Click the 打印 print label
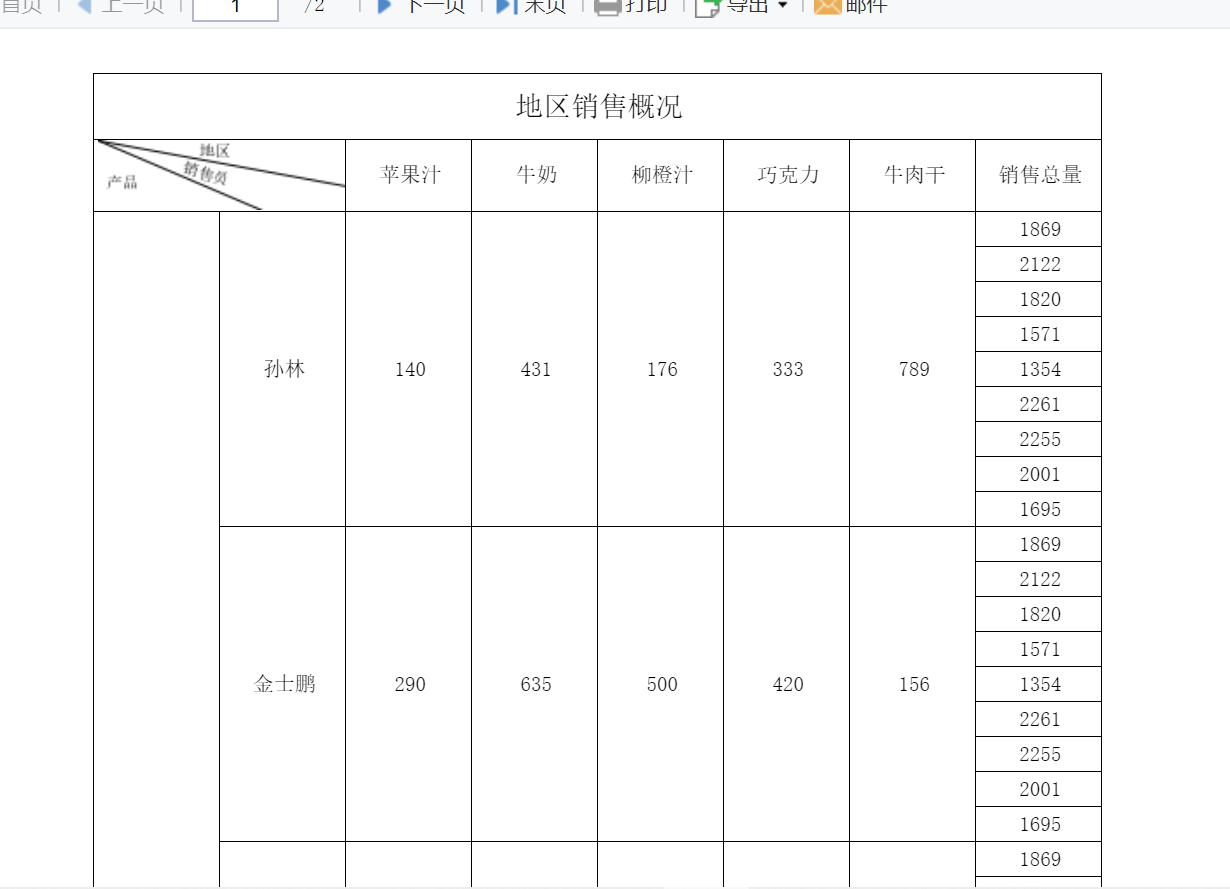Image resolution: width=1230 pixels, height=889 pixels. (x=646, y=5)
